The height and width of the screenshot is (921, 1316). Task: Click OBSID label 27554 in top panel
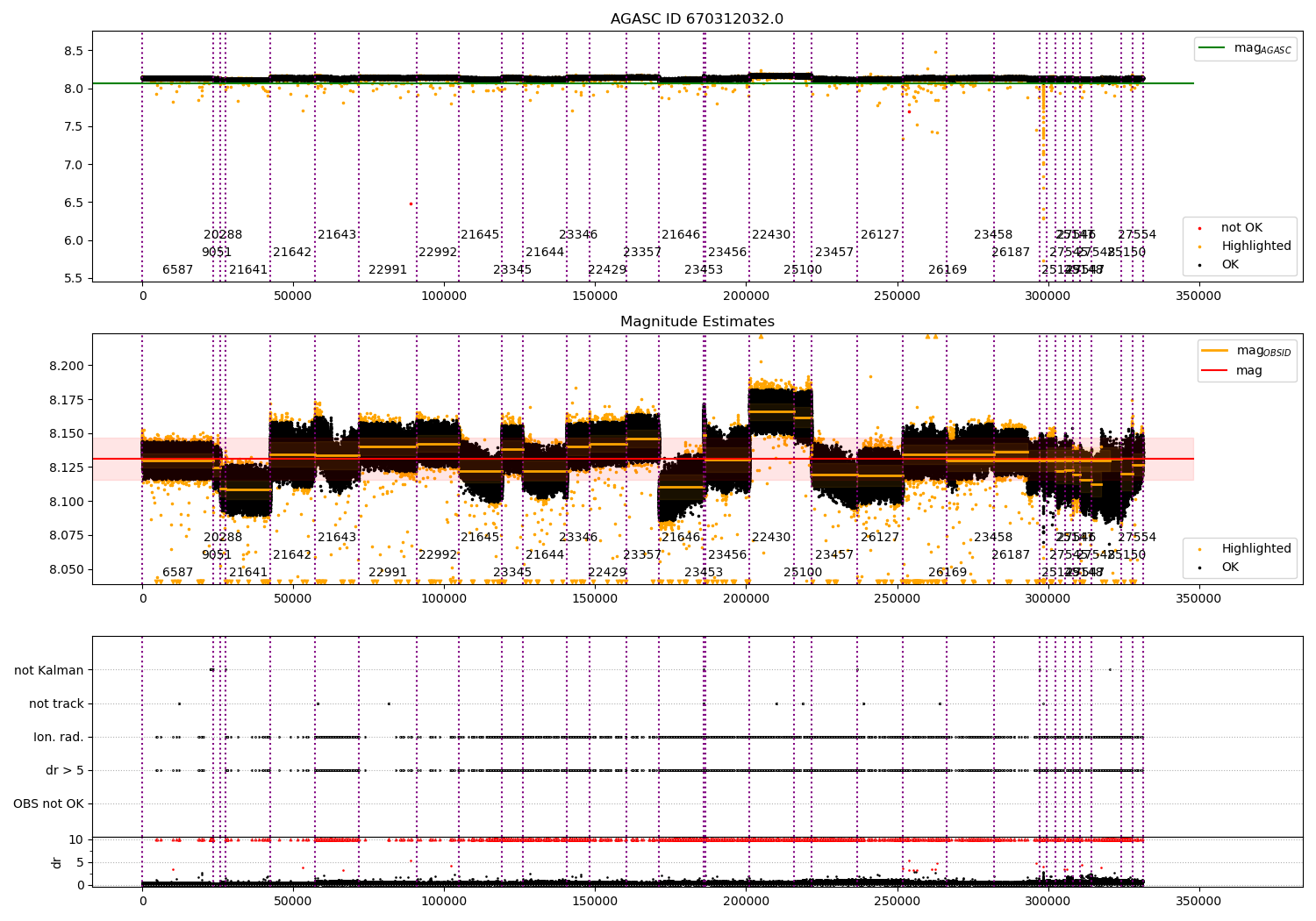[1137, 235]
